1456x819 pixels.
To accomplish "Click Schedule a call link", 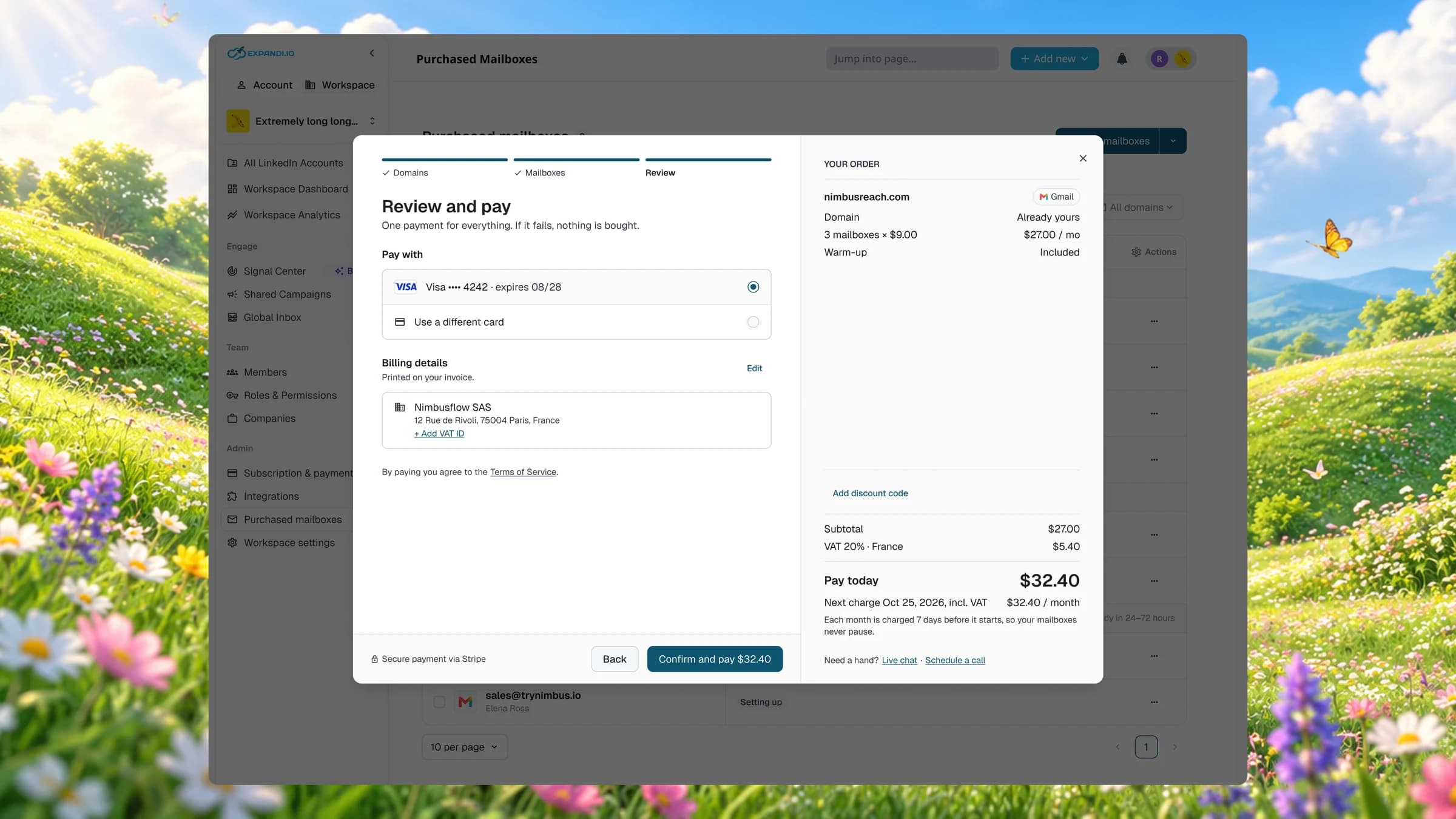I will click(955, 660).
